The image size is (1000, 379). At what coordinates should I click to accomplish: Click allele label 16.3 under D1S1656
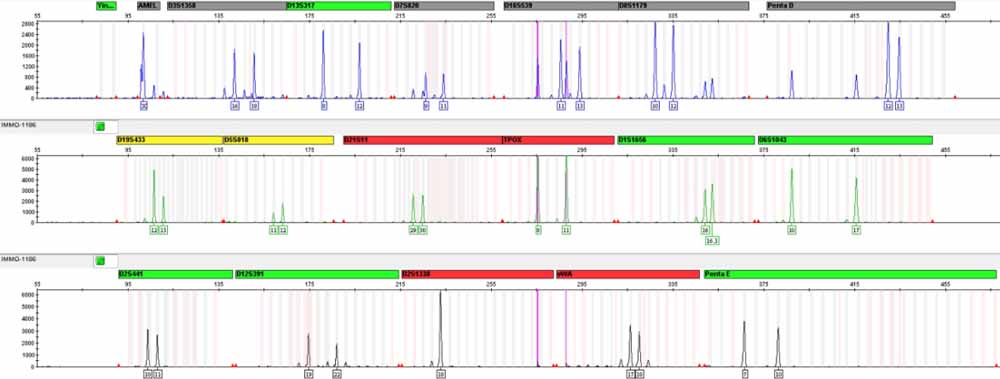point(712,241)
